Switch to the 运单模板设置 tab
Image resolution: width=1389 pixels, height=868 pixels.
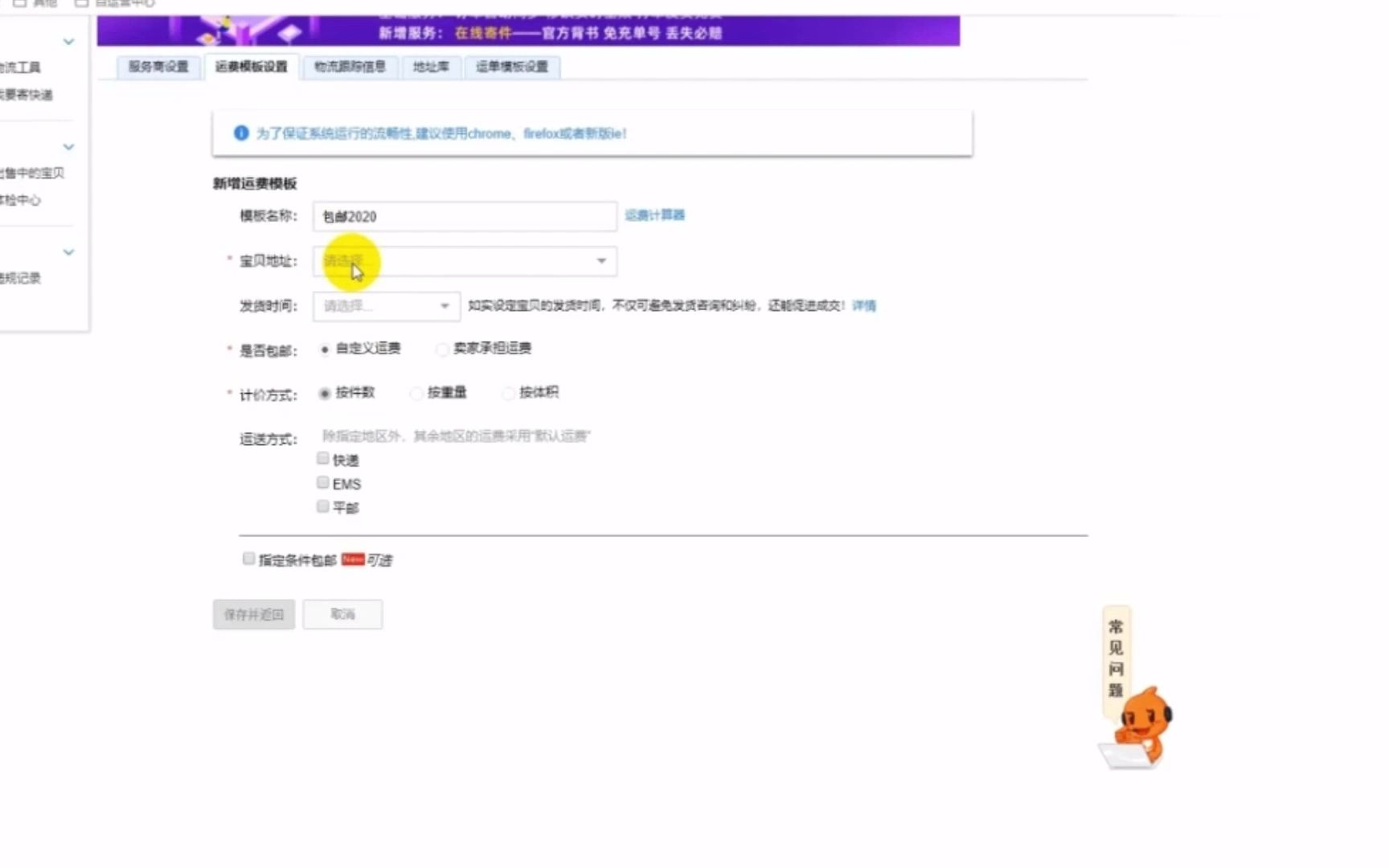512,67
